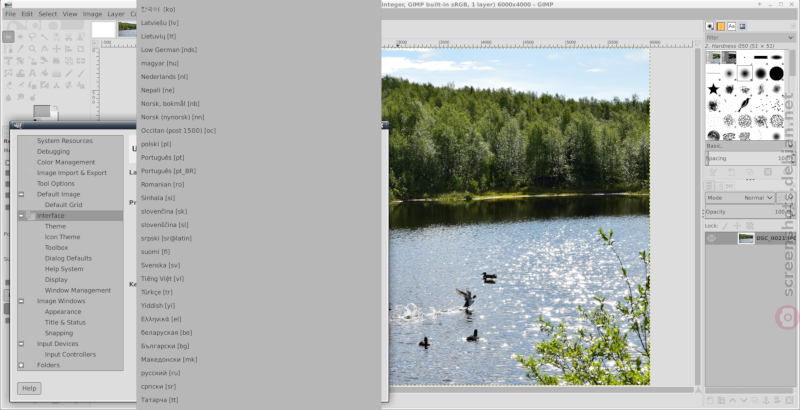The height and width of the screenshot is (410, 800).
Task: Open the Paths tab in layers dock
Action: pos(730,186)
